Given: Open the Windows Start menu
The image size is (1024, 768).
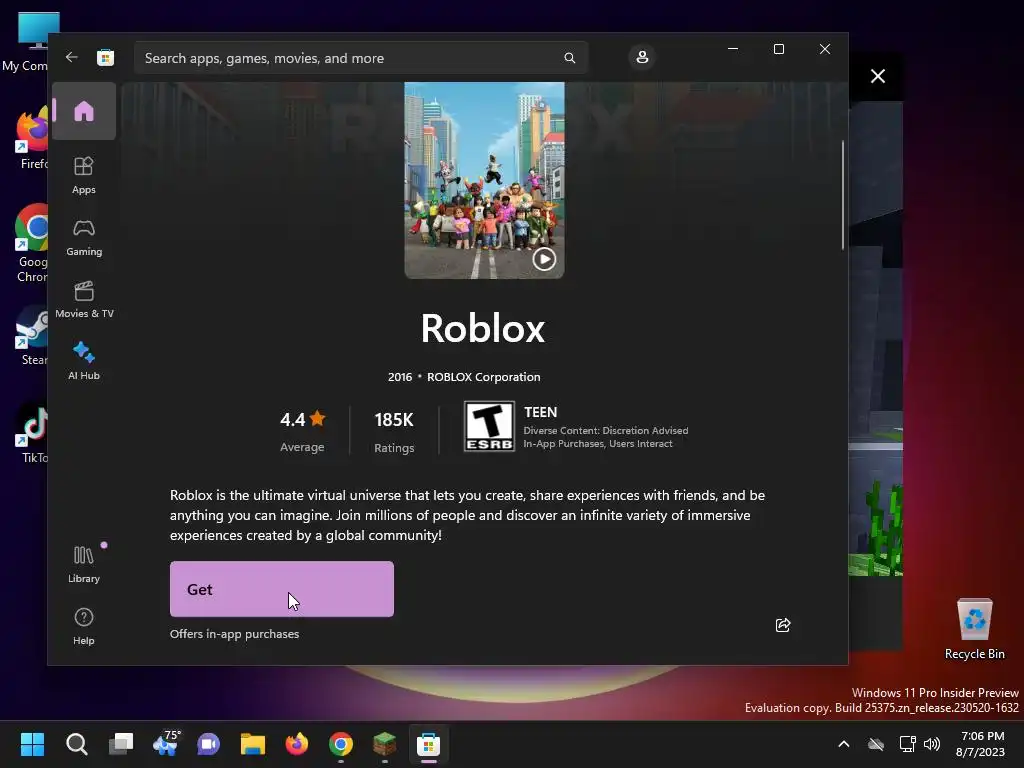Looking at the screenshot, I should (x=32, y=744).
